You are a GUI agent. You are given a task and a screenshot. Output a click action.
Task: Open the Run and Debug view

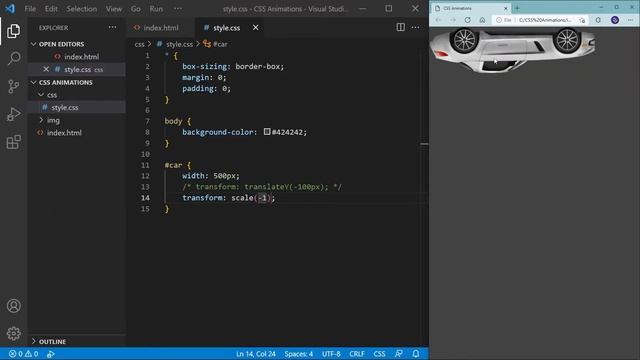coord(13,114)
